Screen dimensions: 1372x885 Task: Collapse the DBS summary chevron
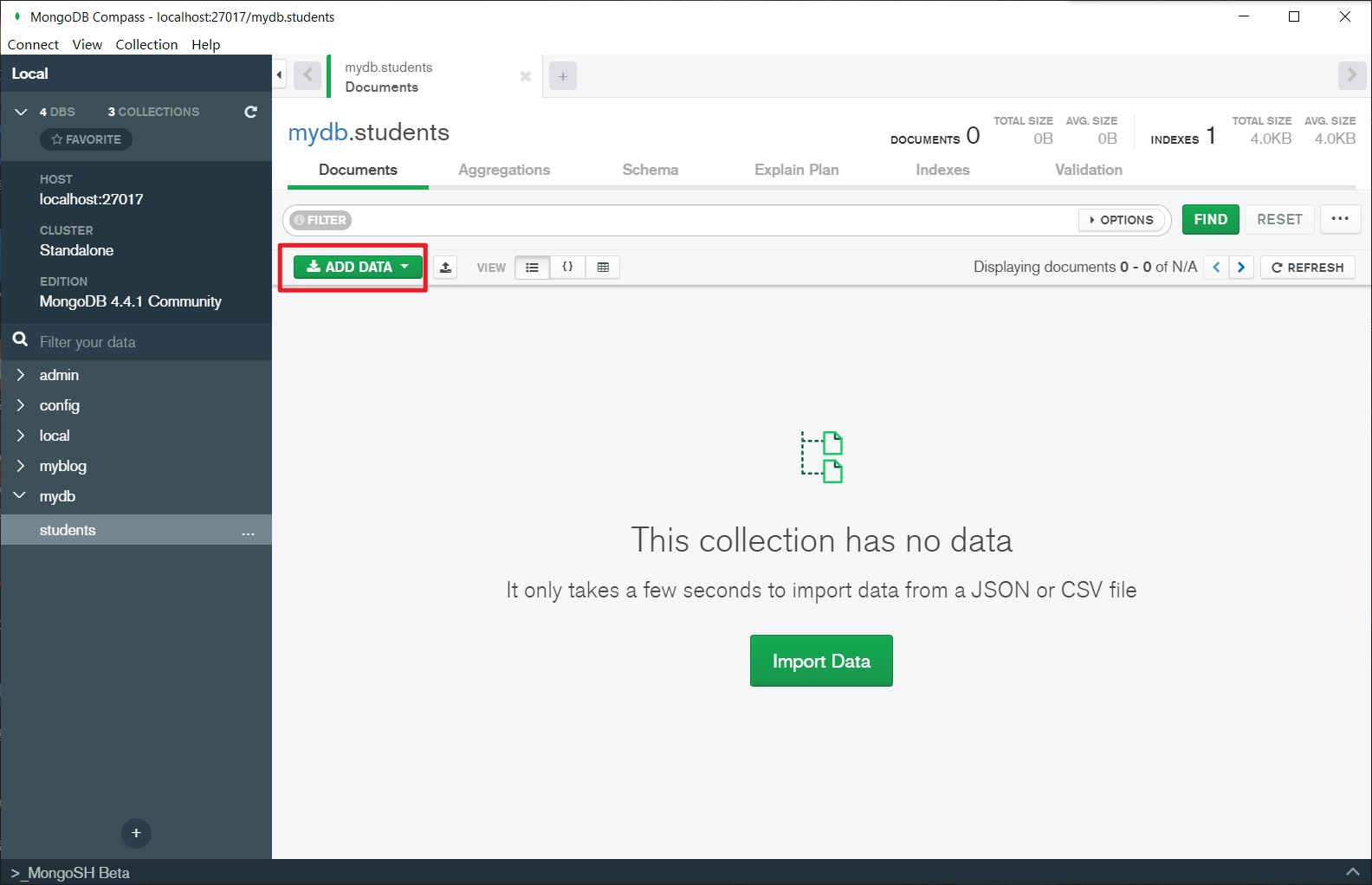tap(21, 112)
